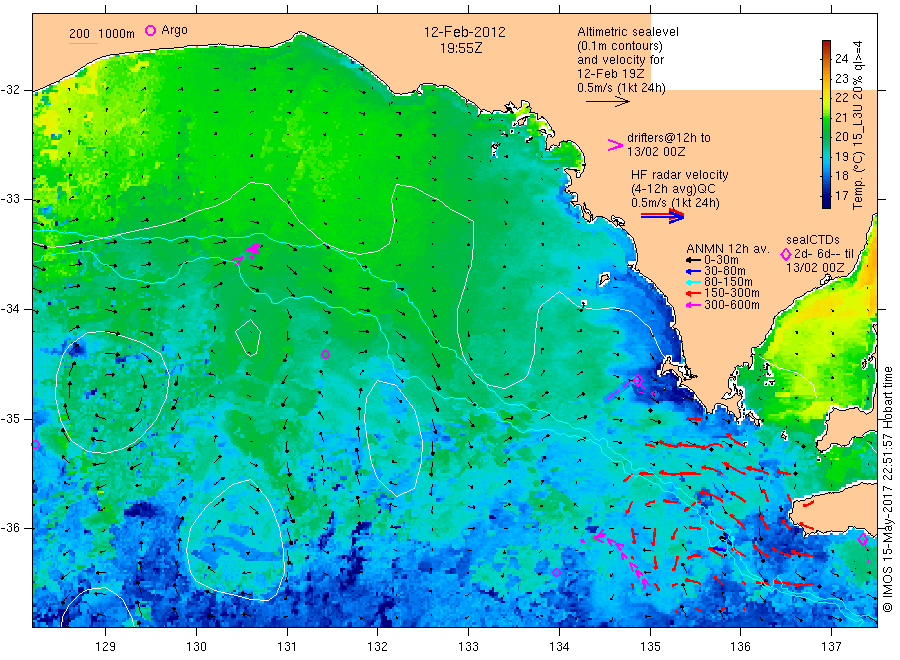This screenshot has height=660, width=900.
Task: Click the vertical 'Temp. (°C) 15_L3U' colorbar title
Action: pos(858,125)
